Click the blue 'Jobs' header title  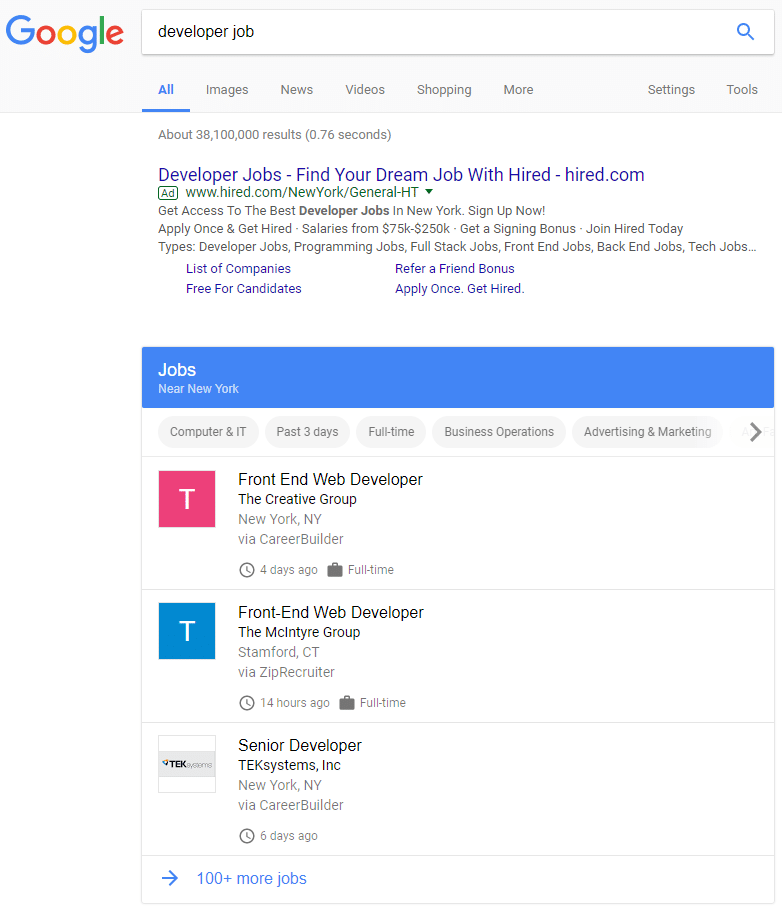click(x=177, y=370)
